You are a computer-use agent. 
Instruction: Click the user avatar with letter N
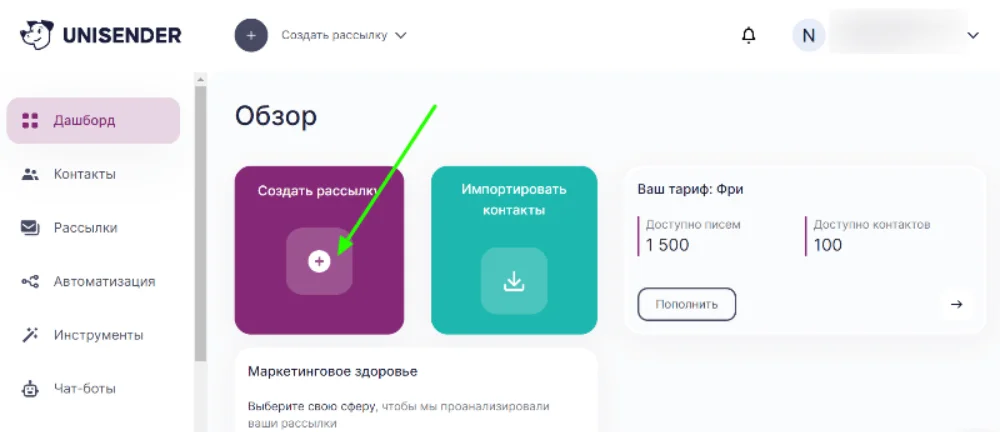pos(808,35)
